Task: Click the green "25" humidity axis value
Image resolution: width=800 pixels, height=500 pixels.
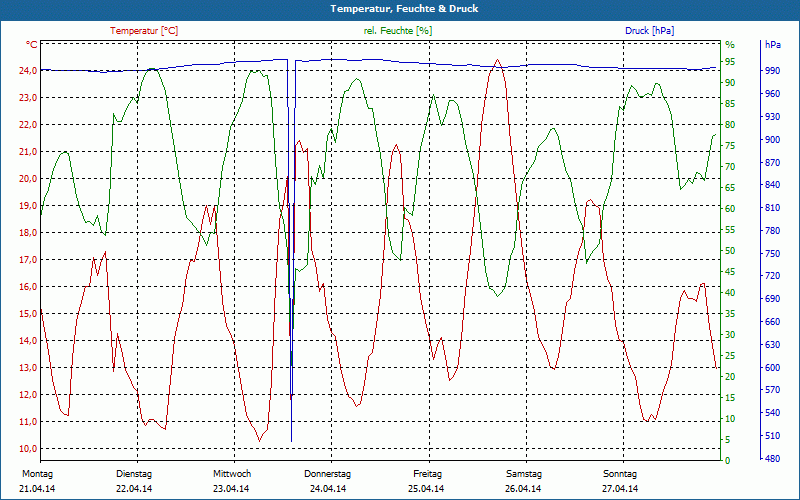Action: (x=730, y=356)
